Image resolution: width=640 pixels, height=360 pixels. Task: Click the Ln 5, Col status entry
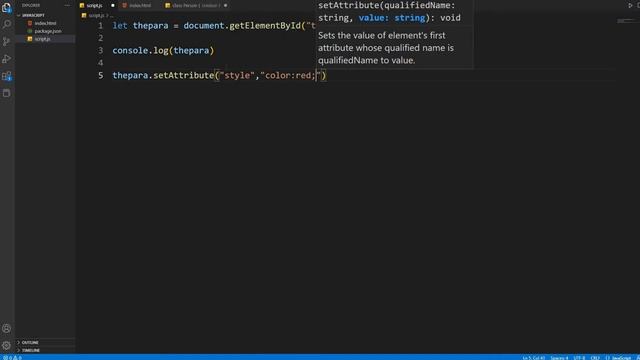(x=533, y=358)
